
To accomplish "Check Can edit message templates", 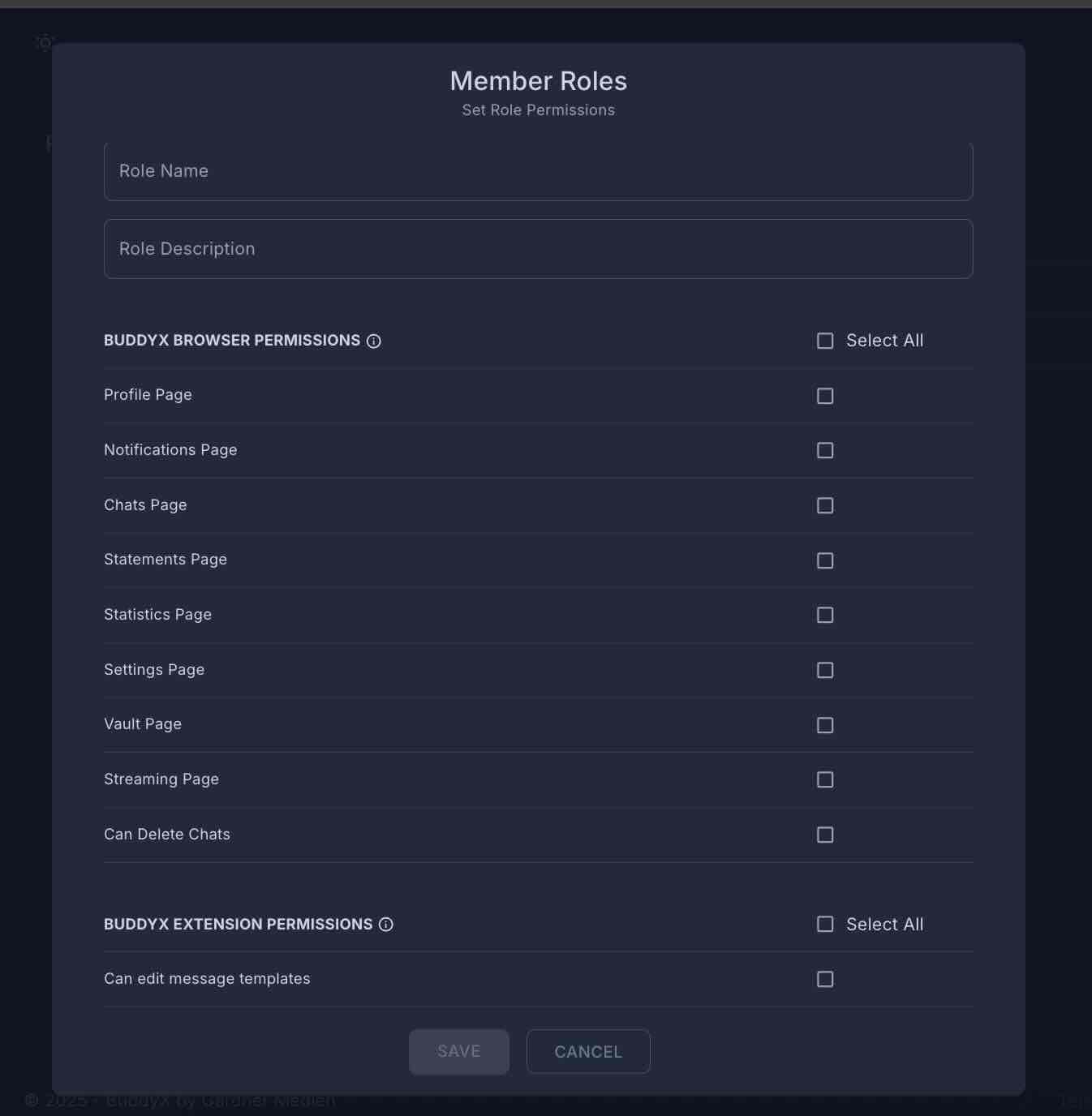I will [825, 979].
